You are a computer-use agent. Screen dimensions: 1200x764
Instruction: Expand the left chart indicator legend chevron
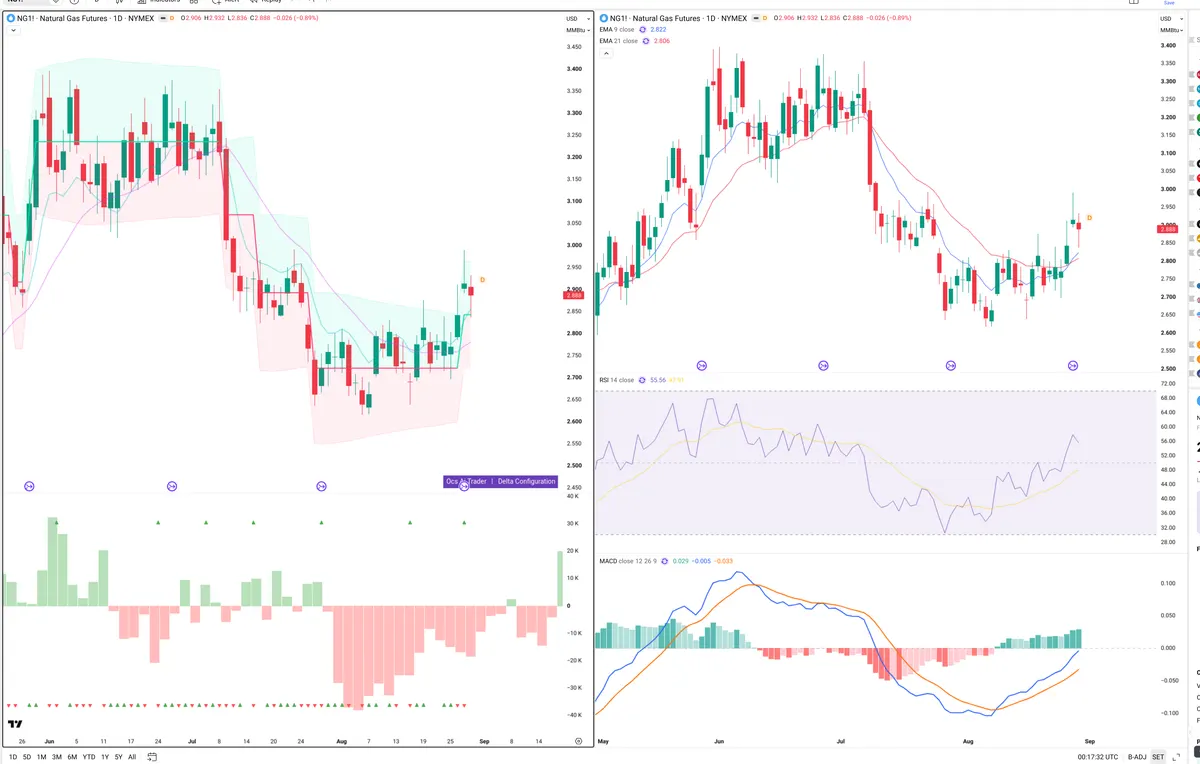[x=12, y=30]
